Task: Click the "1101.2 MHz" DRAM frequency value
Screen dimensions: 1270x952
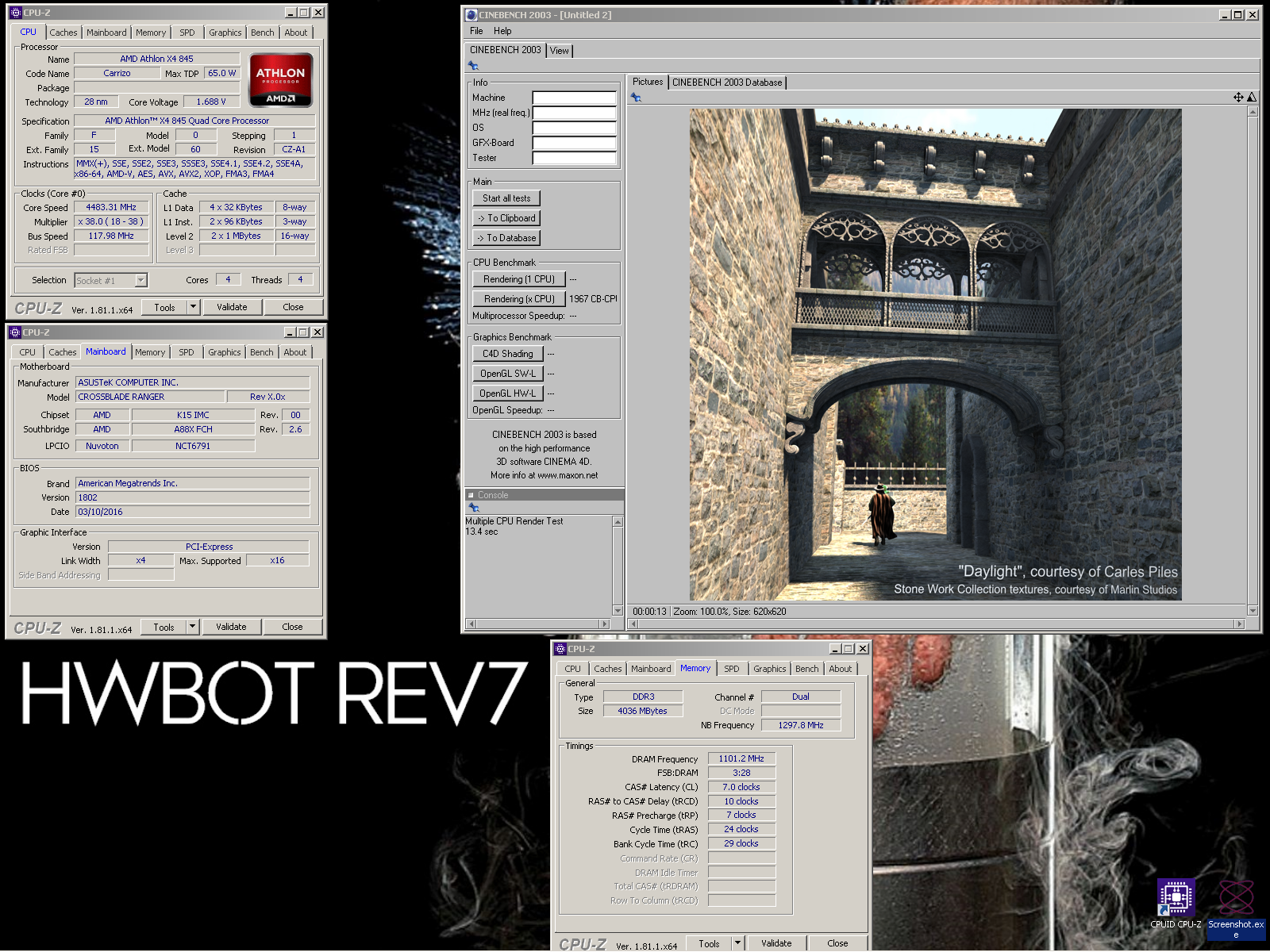Action: point(741,758)
